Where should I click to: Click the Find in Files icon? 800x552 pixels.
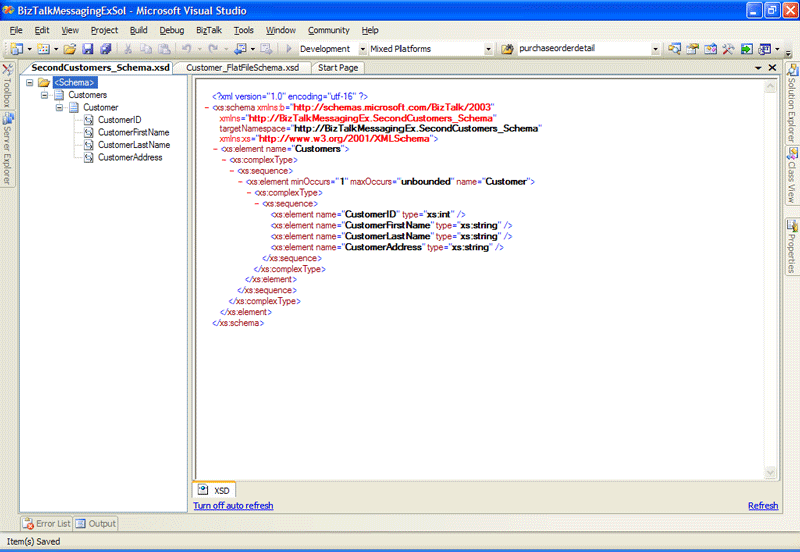click(507, 48)
